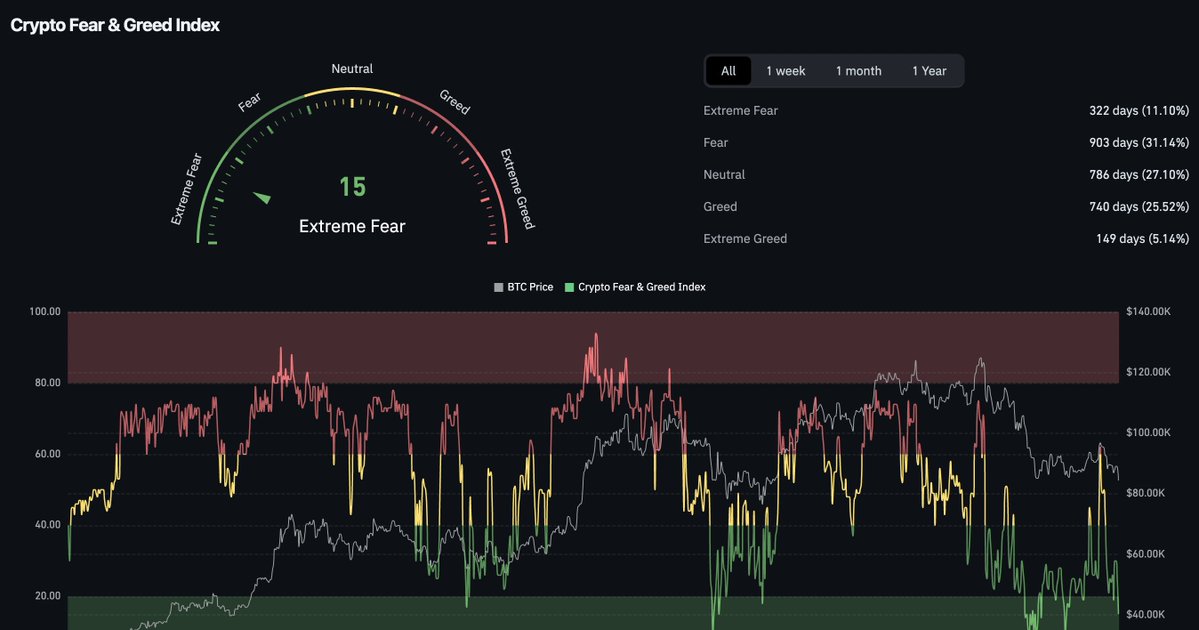The width and height of the screenshot is (1199, 630).
Task: Click the Greed label on the gauge arc
Action: (x=454, y=102)
